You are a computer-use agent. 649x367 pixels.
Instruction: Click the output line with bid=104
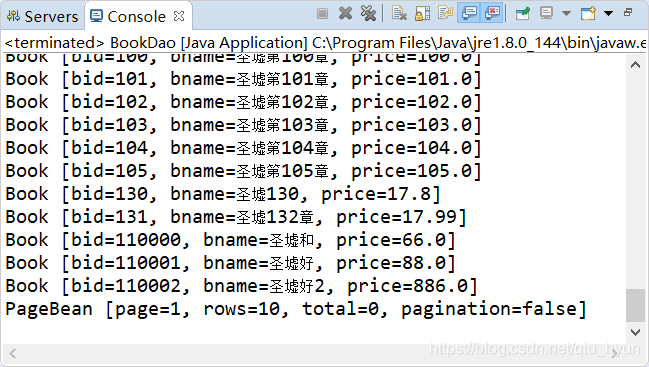tap(243, 148)
